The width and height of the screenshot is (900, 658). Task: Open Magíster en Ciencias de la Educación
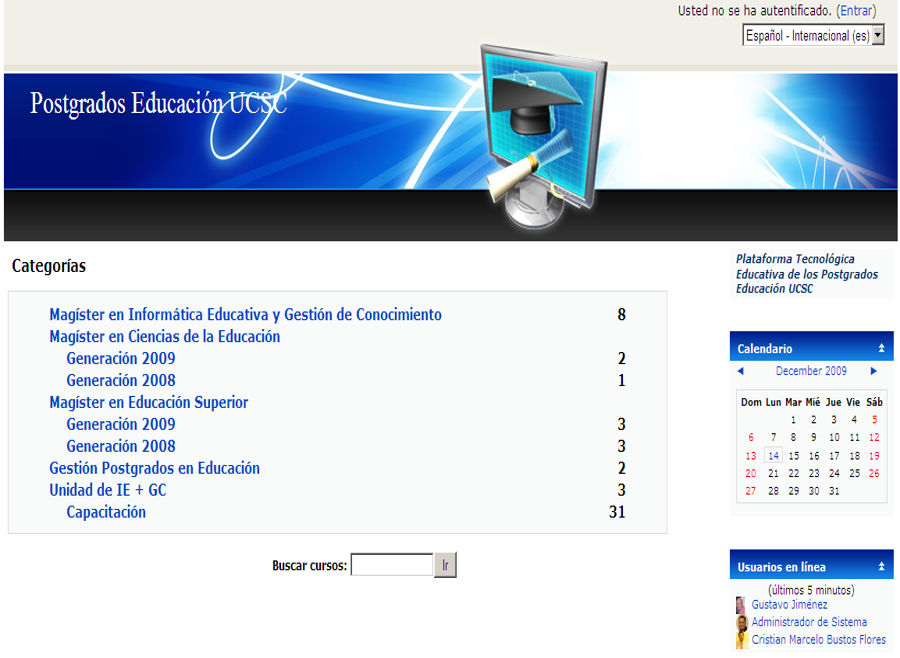point(165,336)
